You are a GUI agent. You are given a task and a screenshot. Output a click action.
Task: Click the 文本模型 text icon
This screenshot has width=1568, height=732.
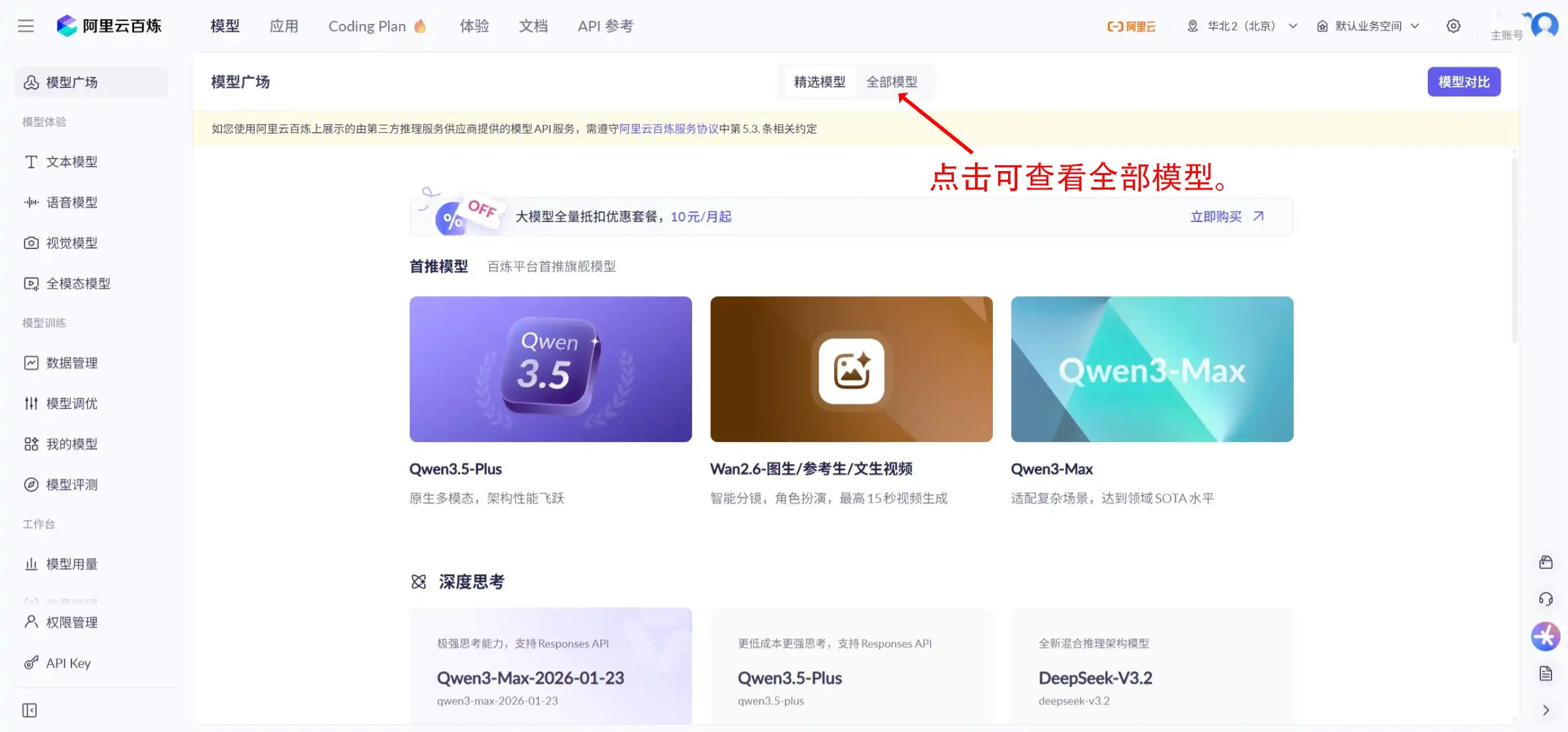tap(31, 162)
